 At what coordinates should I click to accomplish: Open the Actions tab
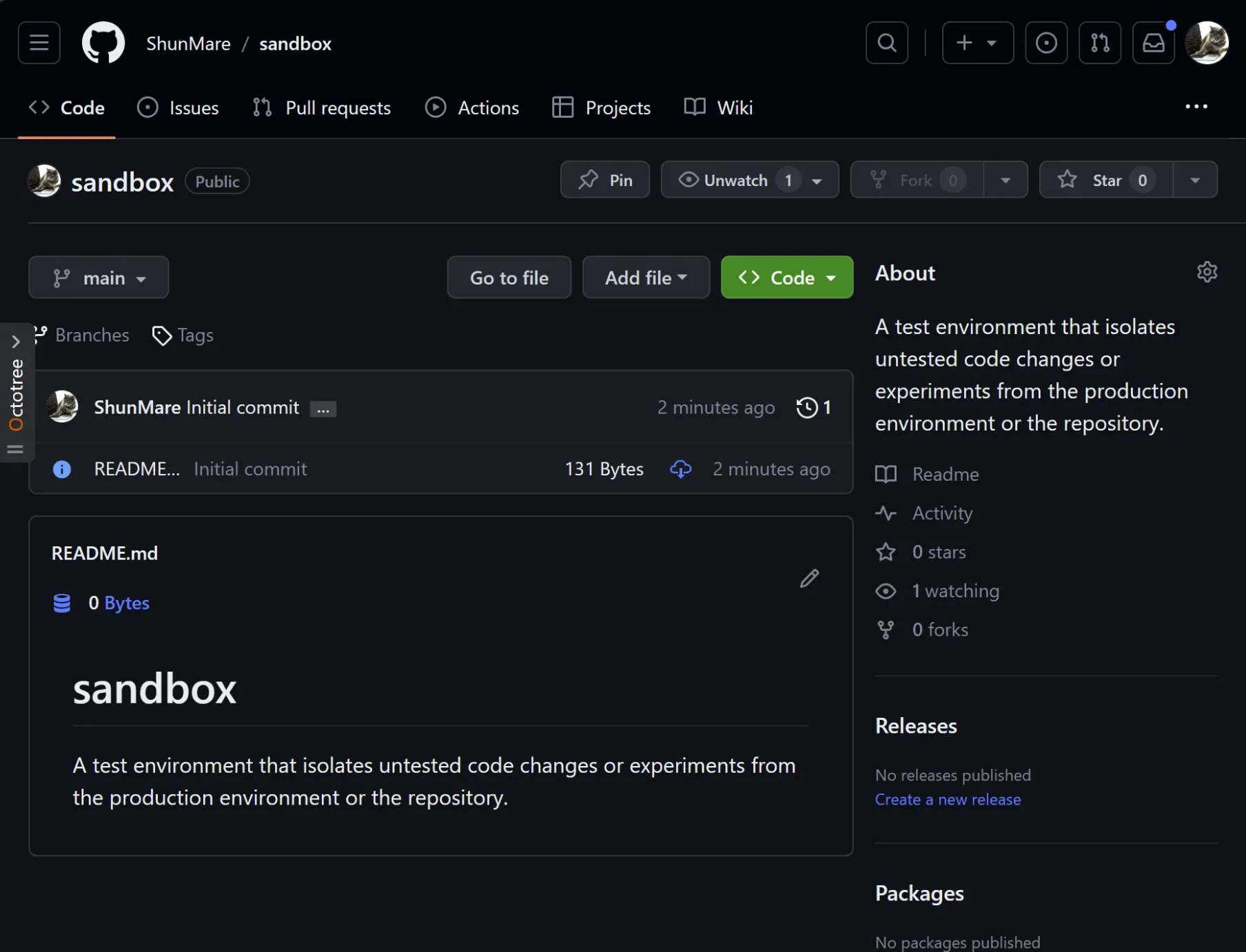point(472,107)
